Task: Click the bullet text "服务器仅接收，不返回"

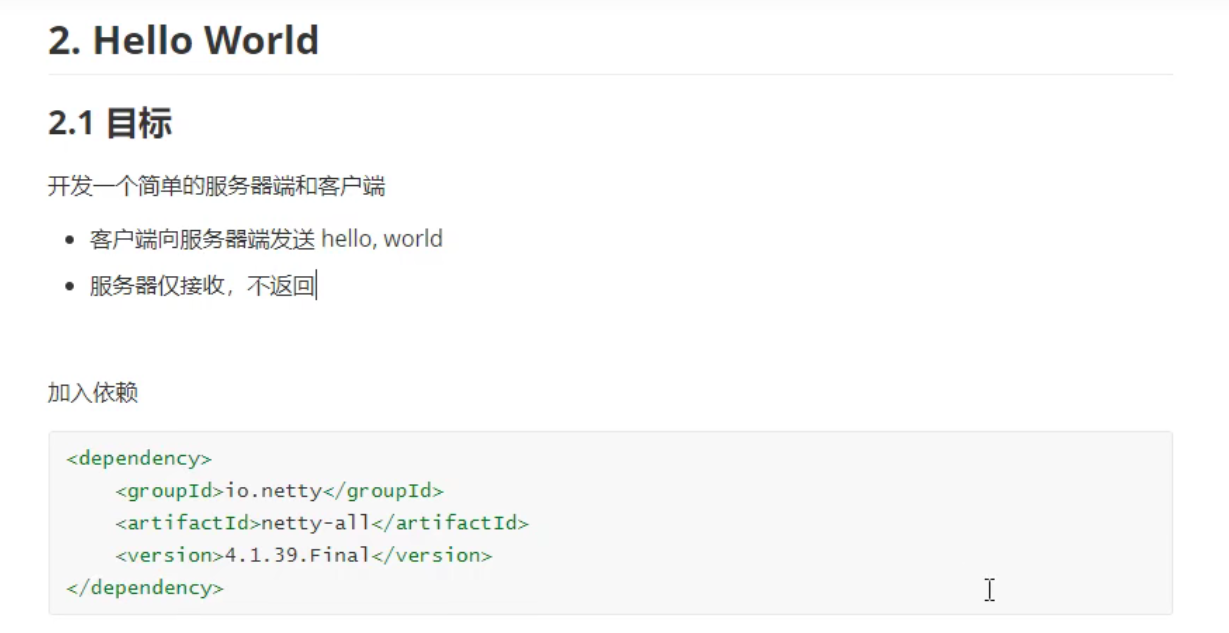Action: tap(202, 288)
